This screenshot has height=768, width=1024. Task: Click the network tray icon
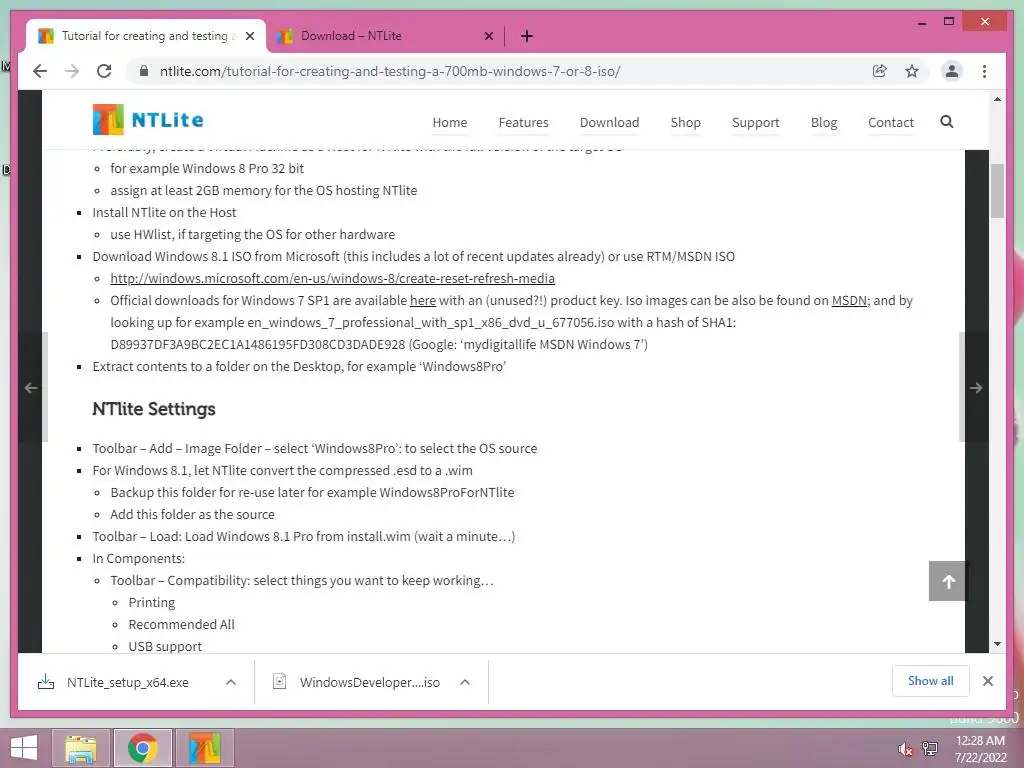930,748
